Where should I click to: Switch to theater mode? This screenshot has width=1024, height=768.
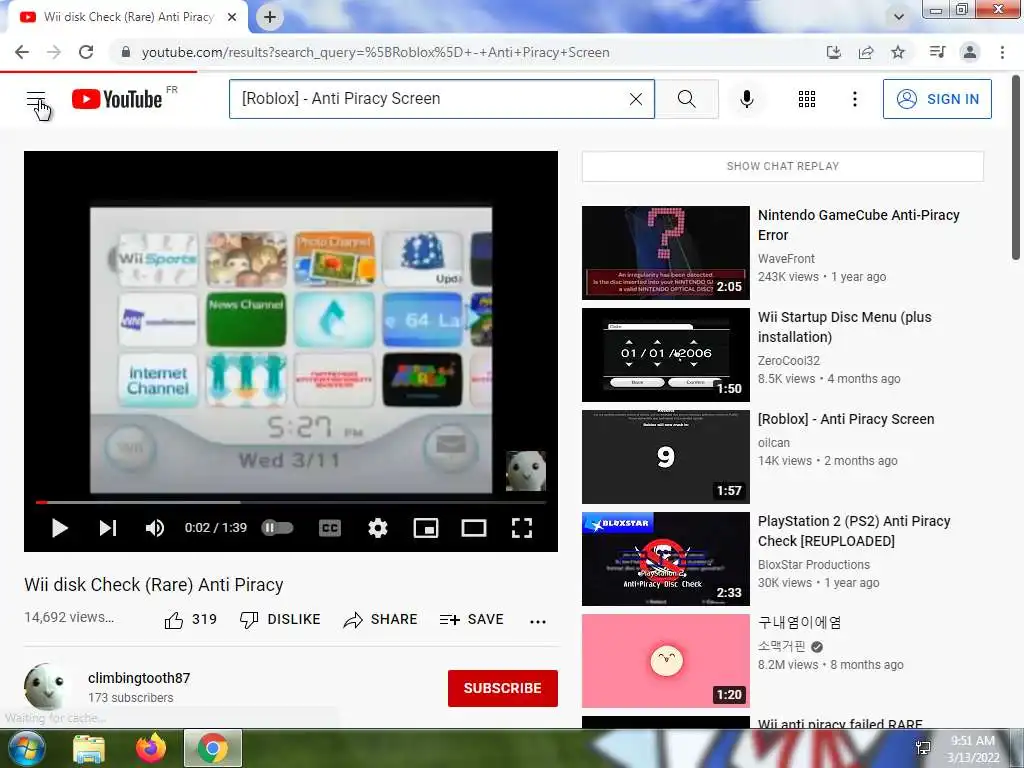click(473, 528)
